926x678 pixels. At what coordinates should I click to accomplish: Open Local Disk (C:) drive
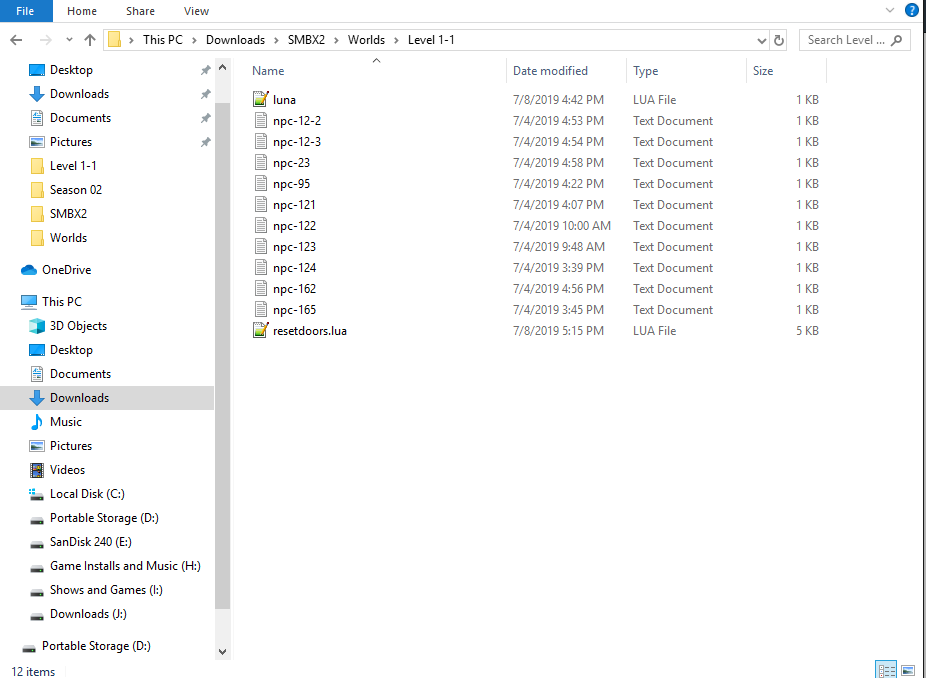pyautogui.click(x=87, y=494)
